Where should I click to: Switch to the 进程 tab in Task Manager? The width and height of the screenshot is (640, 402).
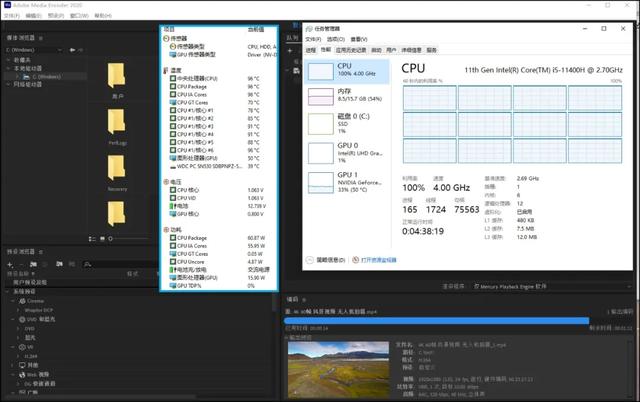point(311,50)
